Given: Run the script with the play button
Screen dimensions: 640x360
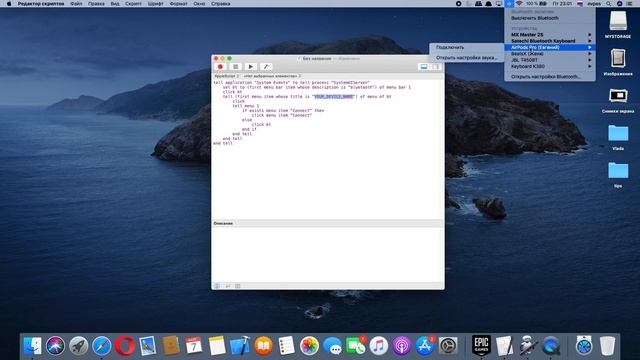Looking at the screenshot, I should click(x=251, y=67).
